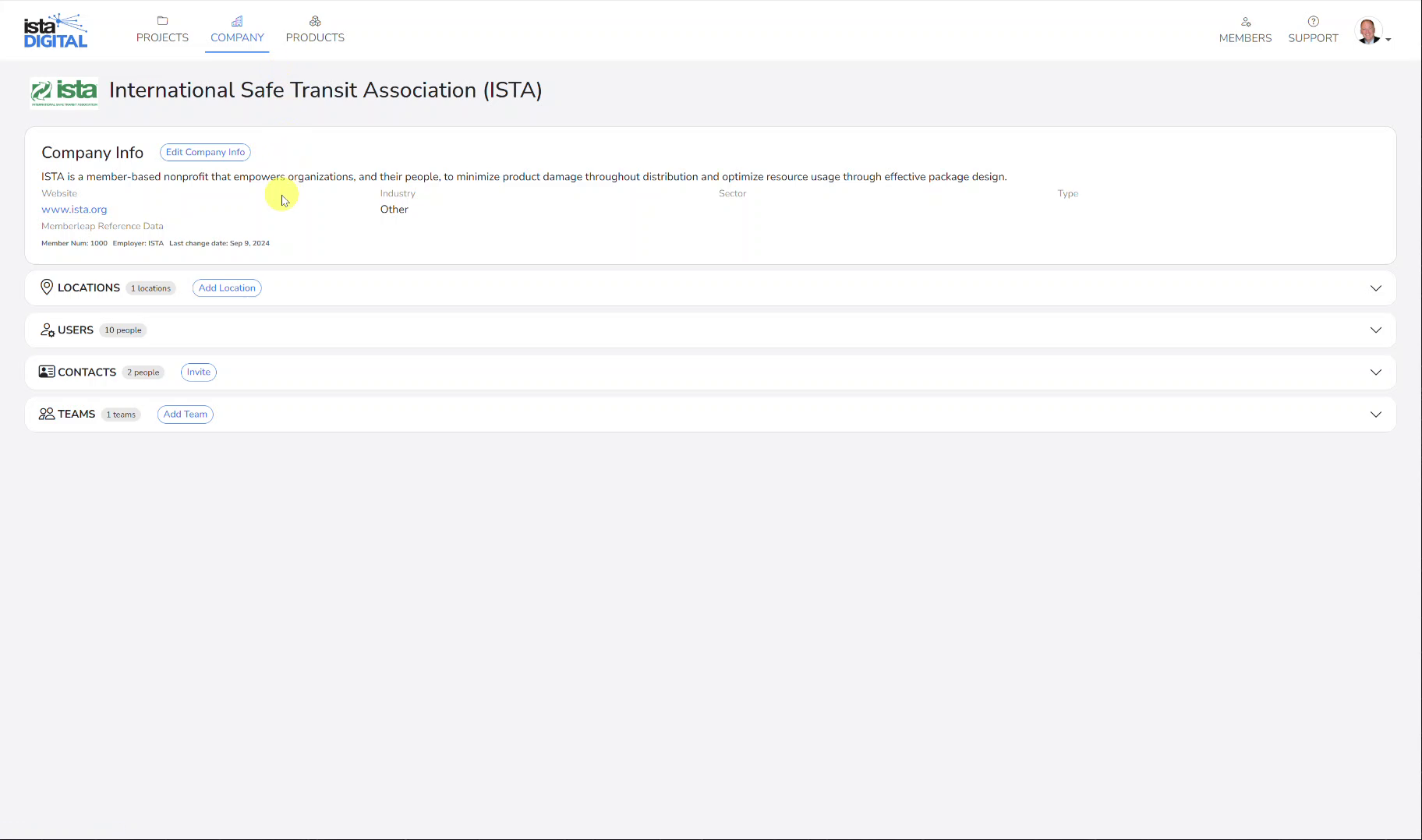This screenshot has width=1422, height=840.
Task: Click the TEAMS section heading
Action: point(76,414)
